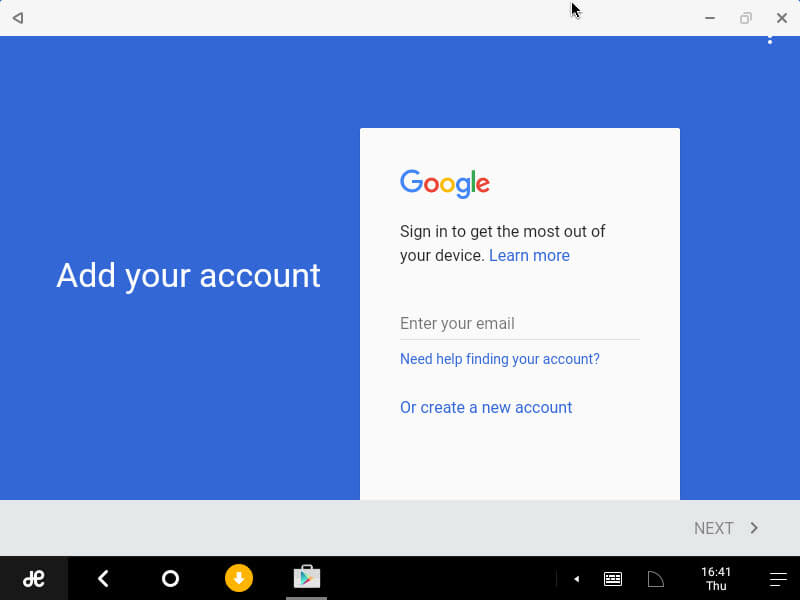Image resolution: width=800 pixels, height=600 pixels.
Task: Open the Learn more link
Action: pos(529,255)
